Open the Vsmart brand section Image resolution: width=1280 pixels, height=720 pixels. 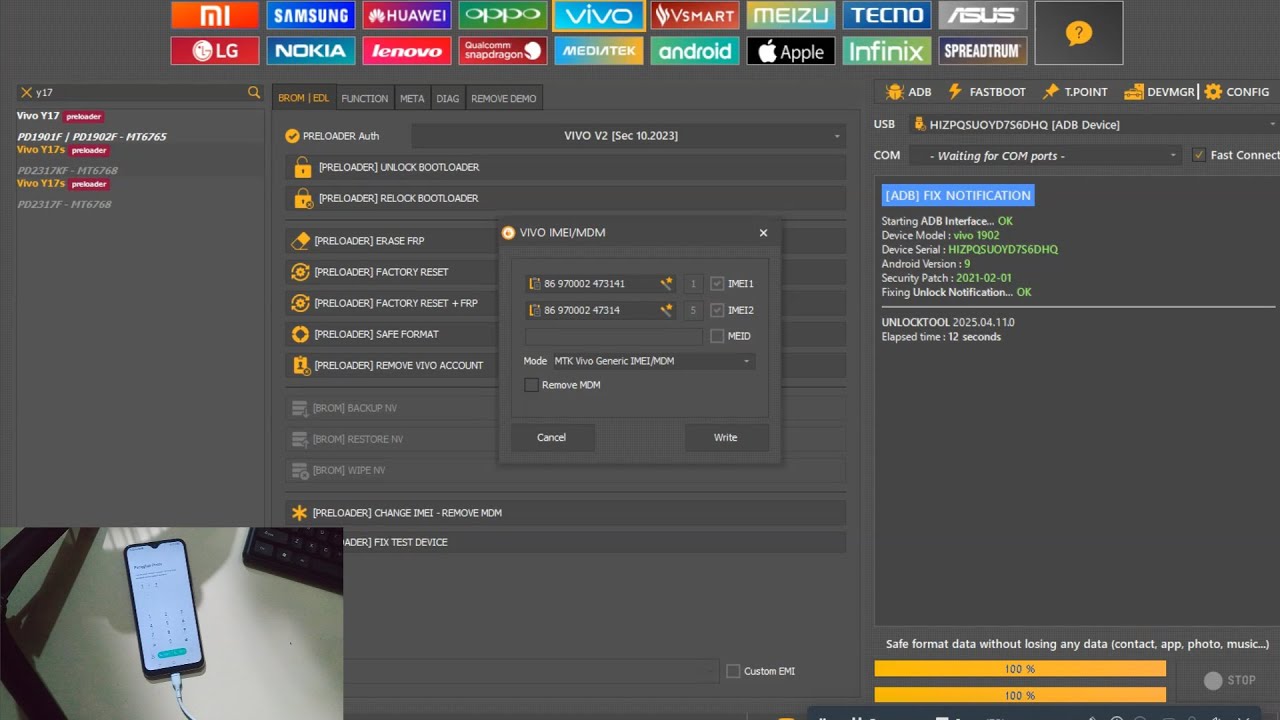click(x=695, y=15)
